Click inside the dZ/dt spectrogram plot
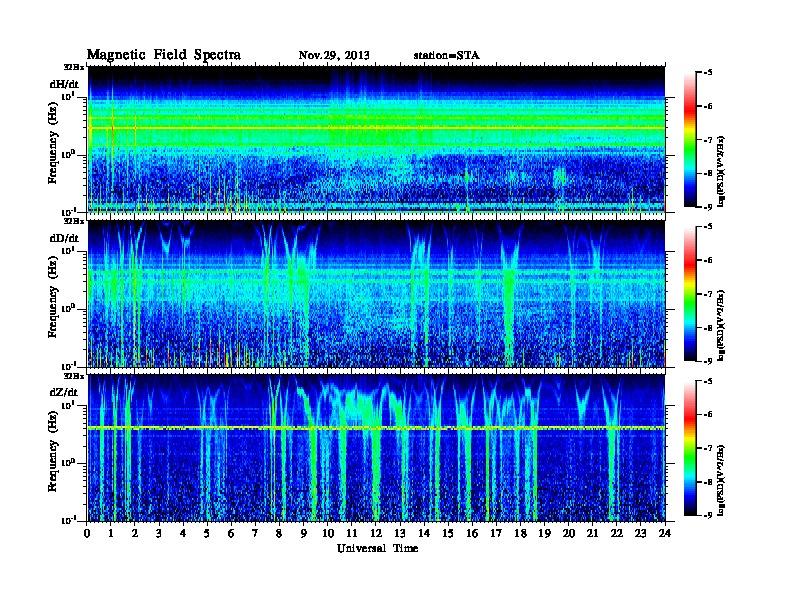Screen dimensions: 792x612 pos(376,448)
